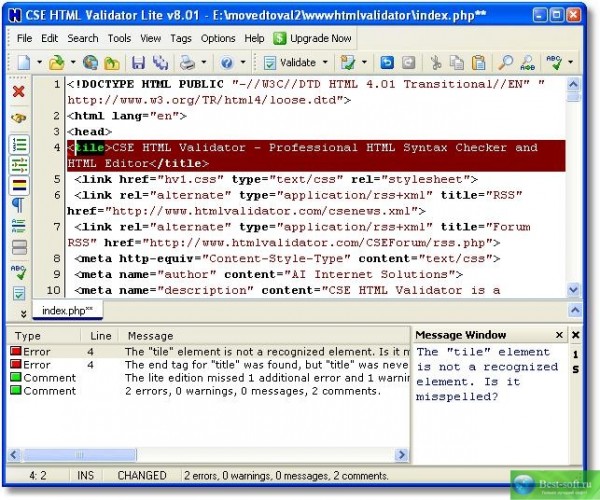Sort results by Message column header
The width and height of the screenshot is (600, 500).
pyautogui.click(x=264, y=336)
